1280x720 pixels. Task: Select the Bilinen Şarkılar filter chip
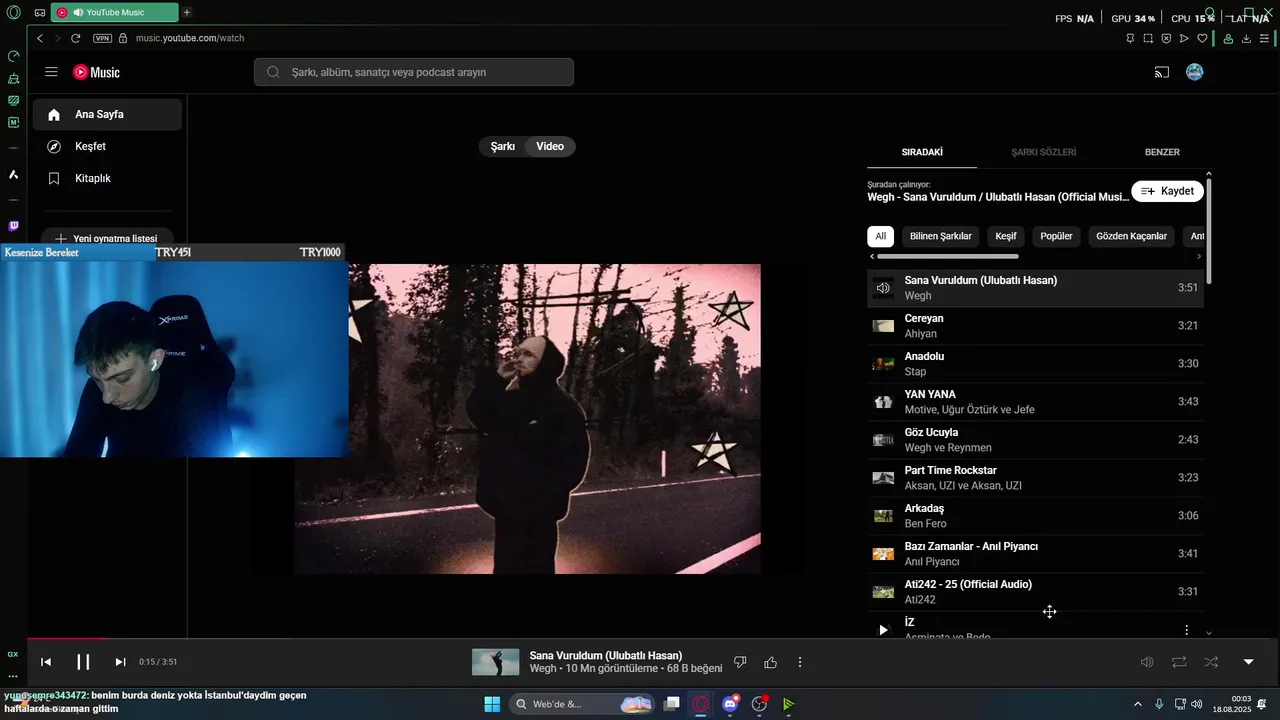pos(940,236)
